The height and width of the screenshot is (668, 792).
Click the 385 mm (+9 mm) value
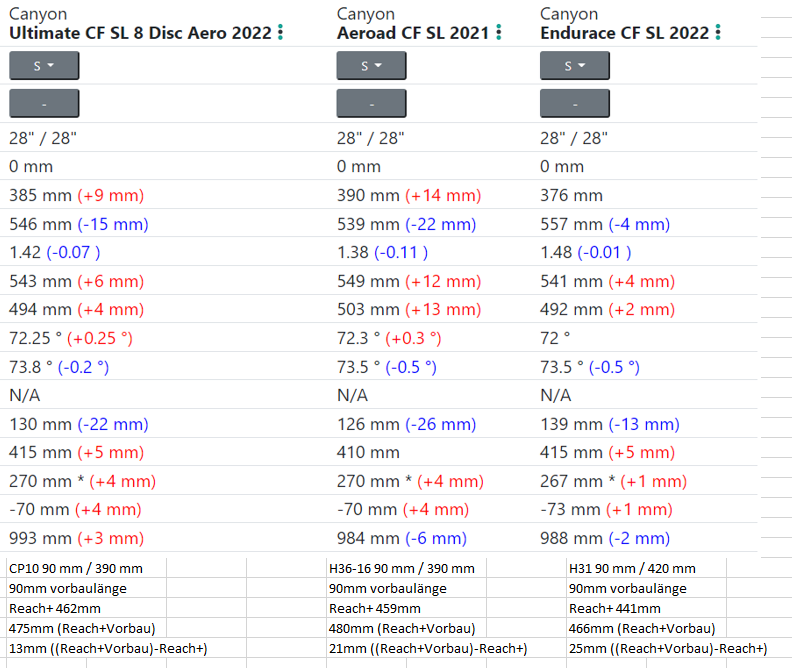pyautogui.click(x=77, y=195)
